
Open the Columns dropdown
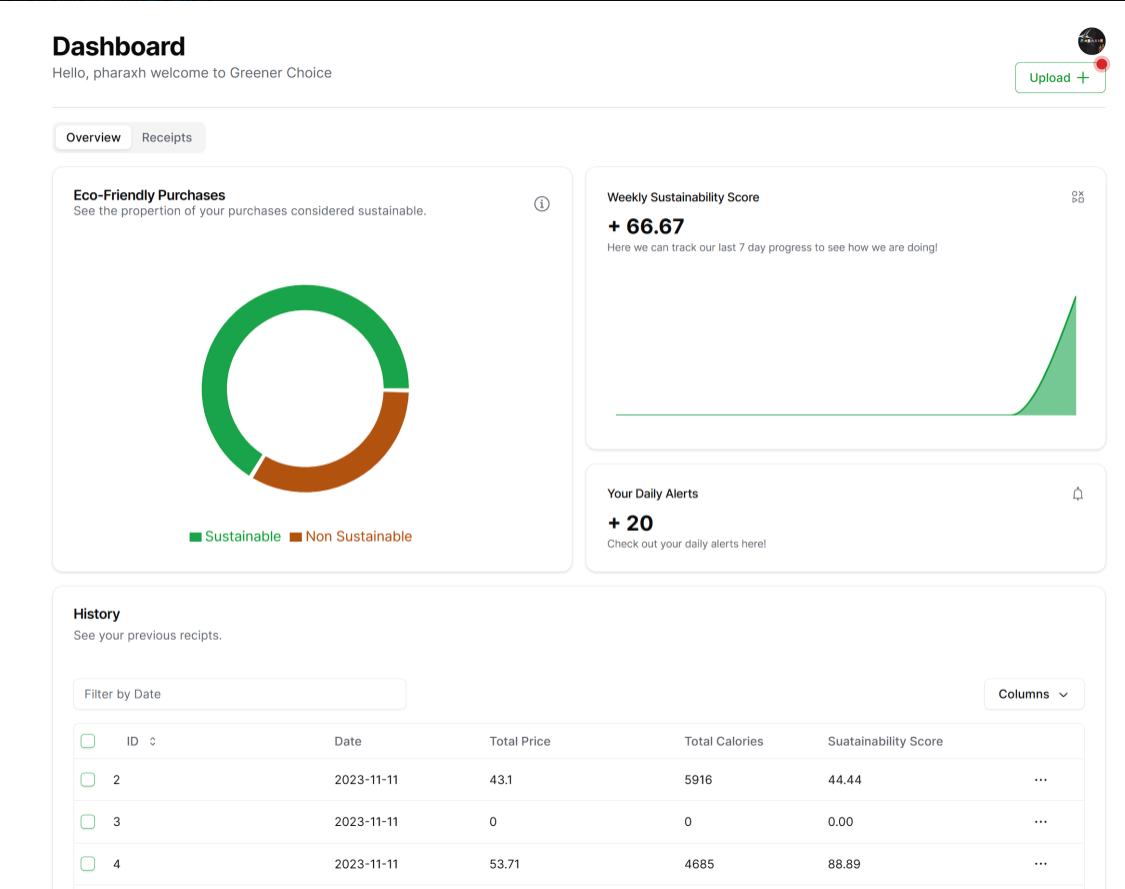(x=1034, y=694)
